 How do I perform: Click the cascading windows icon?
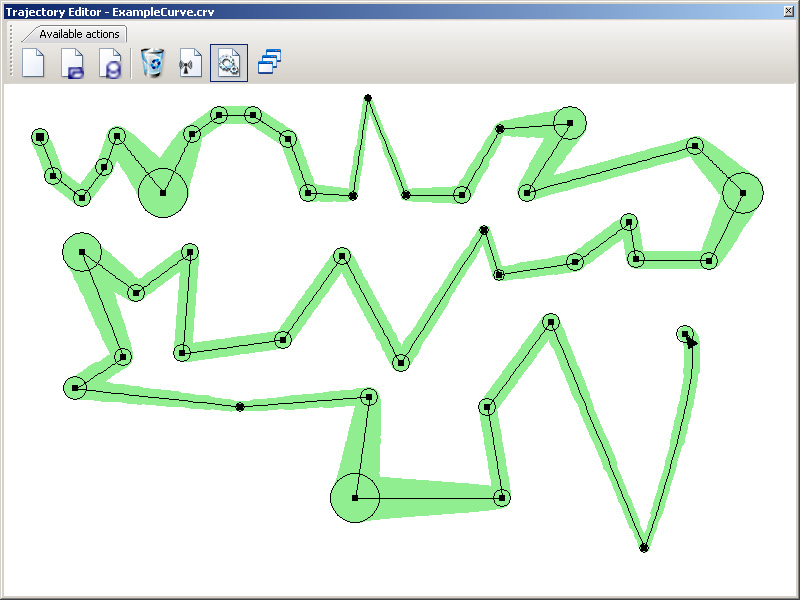(x=269, y=62)
